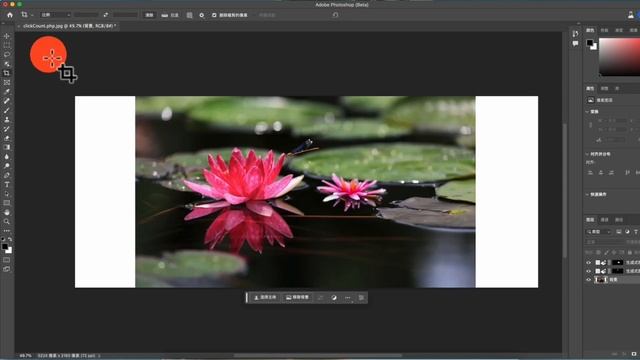The image size is (640, 360).
Task: Open the layer filter type dropdown
Action: [599, 232]
